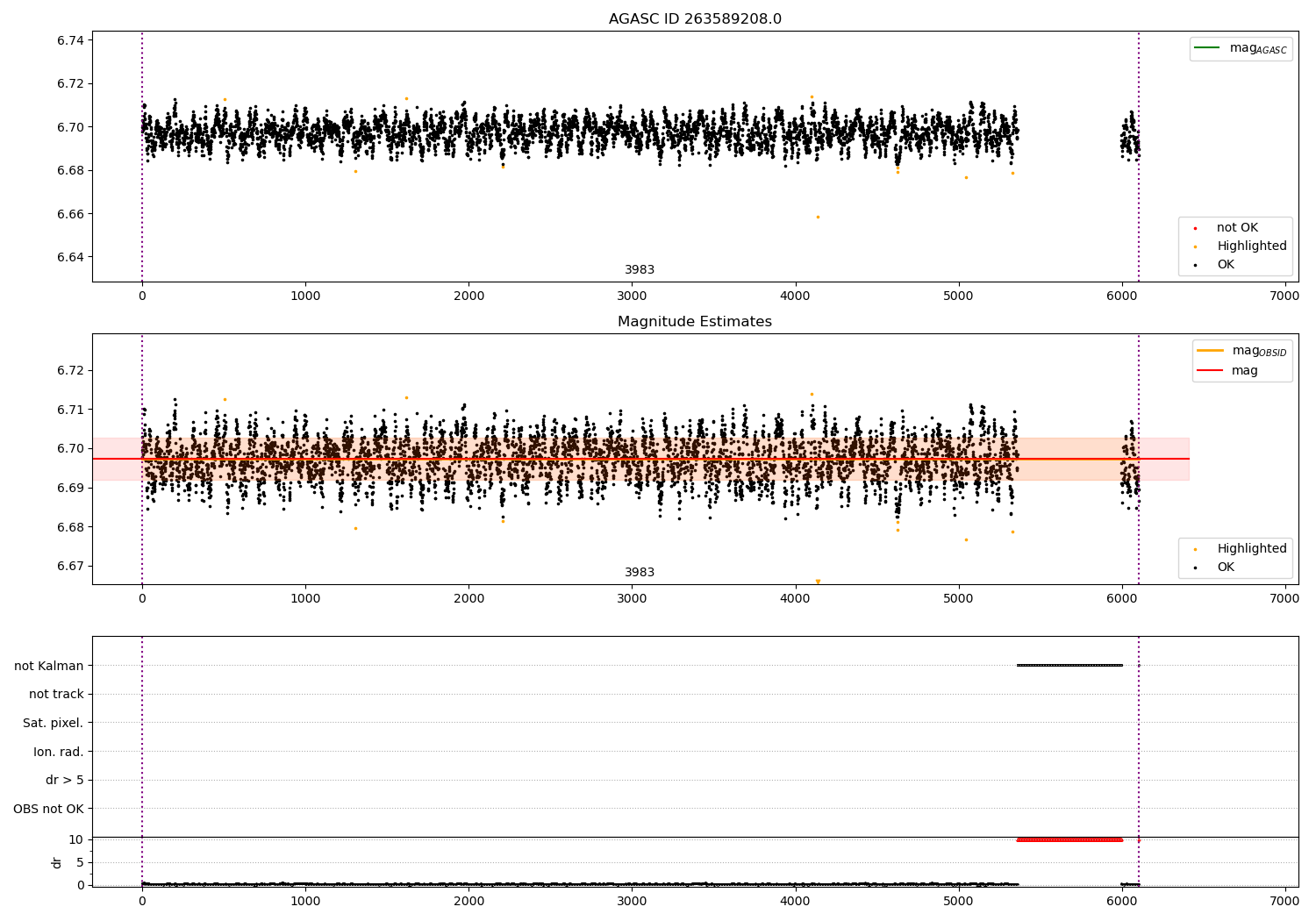The width and height of the screenshot is (1316, 921).
Task: Click the "not track" axis label
Action: [56, 695]
